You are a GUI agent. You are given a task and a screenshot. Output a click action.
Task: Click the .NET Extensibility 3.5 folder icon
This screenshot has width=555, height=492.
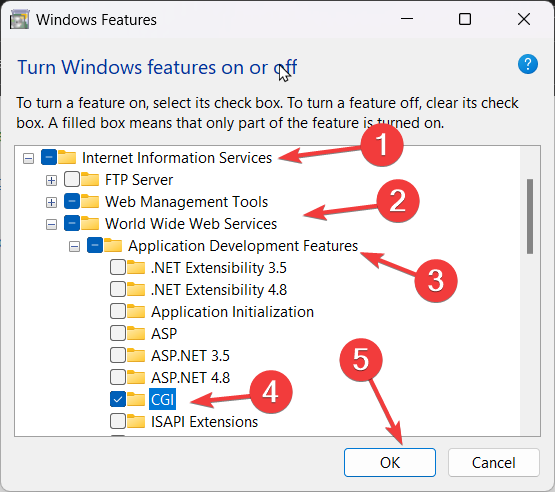[x=136, y=267]
